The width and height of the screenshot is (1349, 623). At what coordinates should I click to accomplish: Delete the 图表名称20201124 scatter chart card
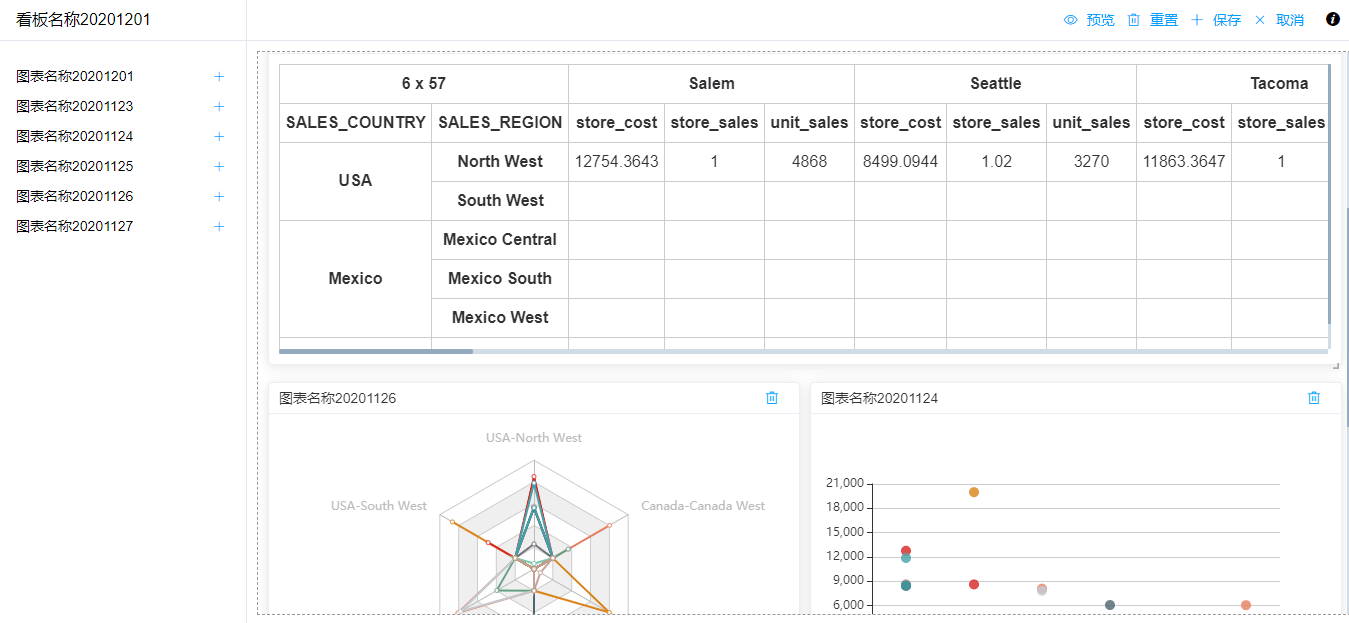[1314, 398]
